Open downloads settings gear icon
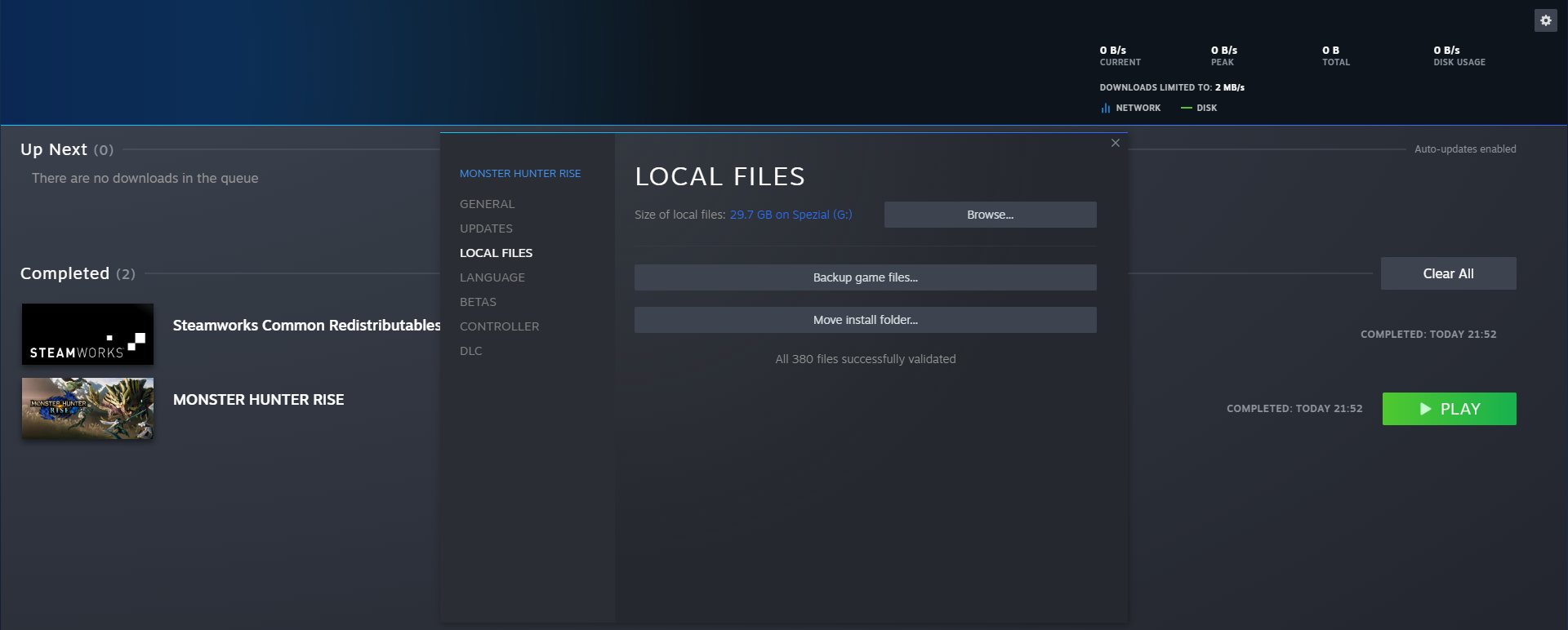This screenshot has width=1568, height=630. pyautogui.click(x=1546, y=20)
